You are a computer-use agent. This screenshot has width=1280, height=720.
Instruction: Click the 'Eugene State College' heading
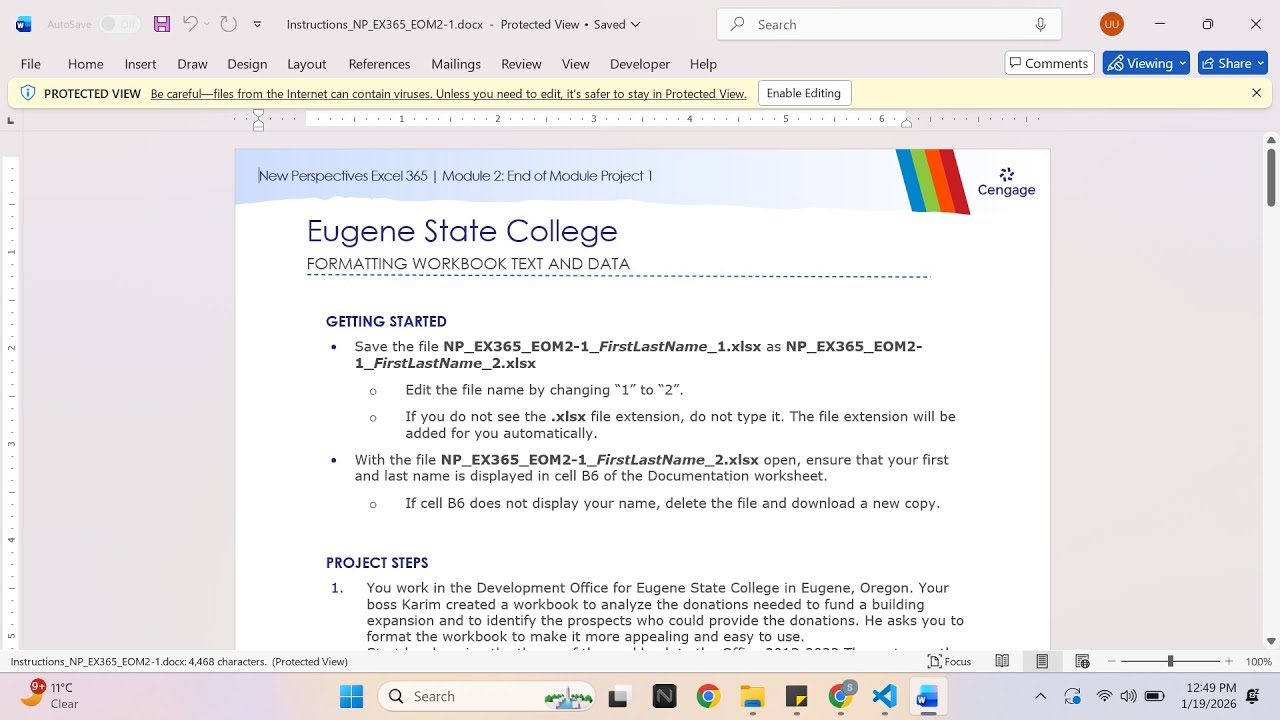462,231
